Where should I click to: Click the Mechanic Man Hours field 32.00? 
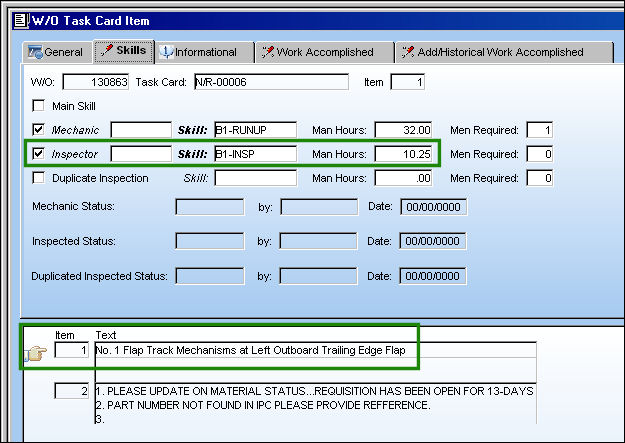point(403,130)
